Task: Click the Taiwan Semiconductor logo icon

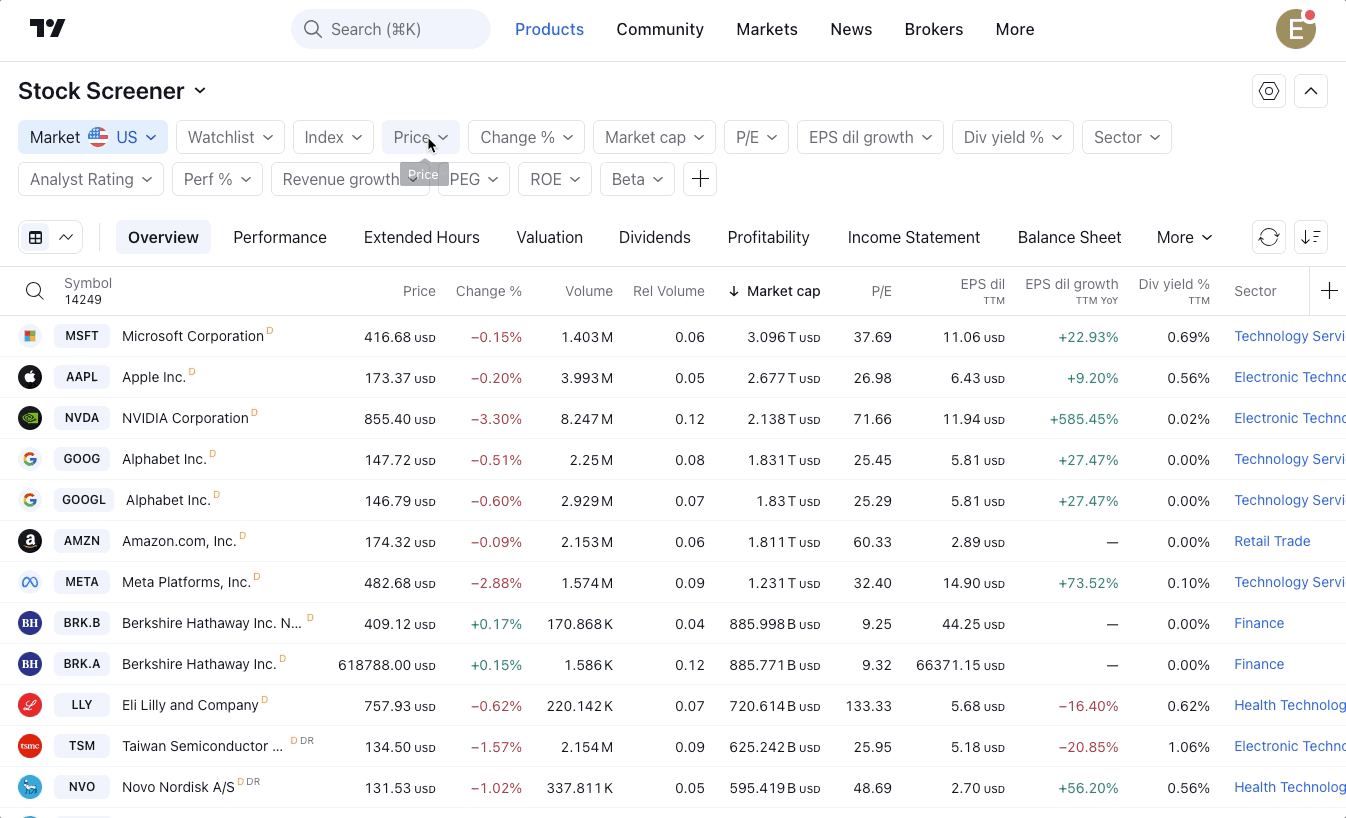Action: [30, 746]
